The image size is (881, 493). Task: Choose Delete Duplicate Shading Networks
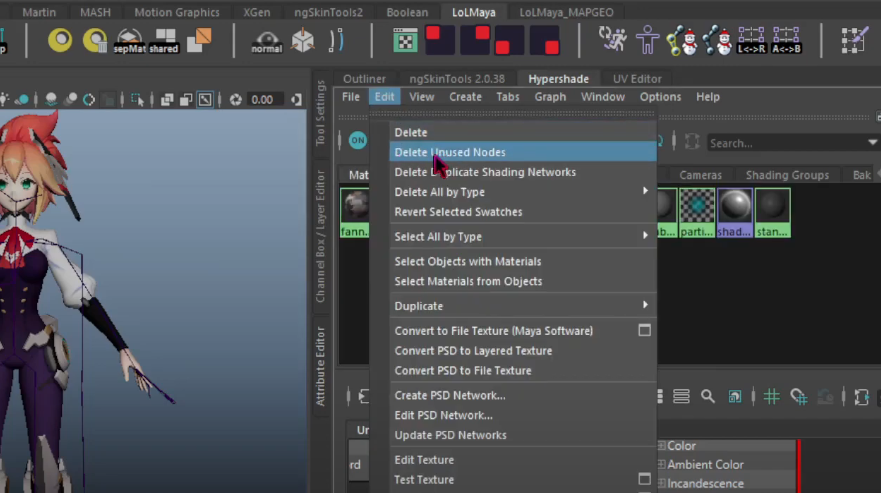click(x=523, y=172)
